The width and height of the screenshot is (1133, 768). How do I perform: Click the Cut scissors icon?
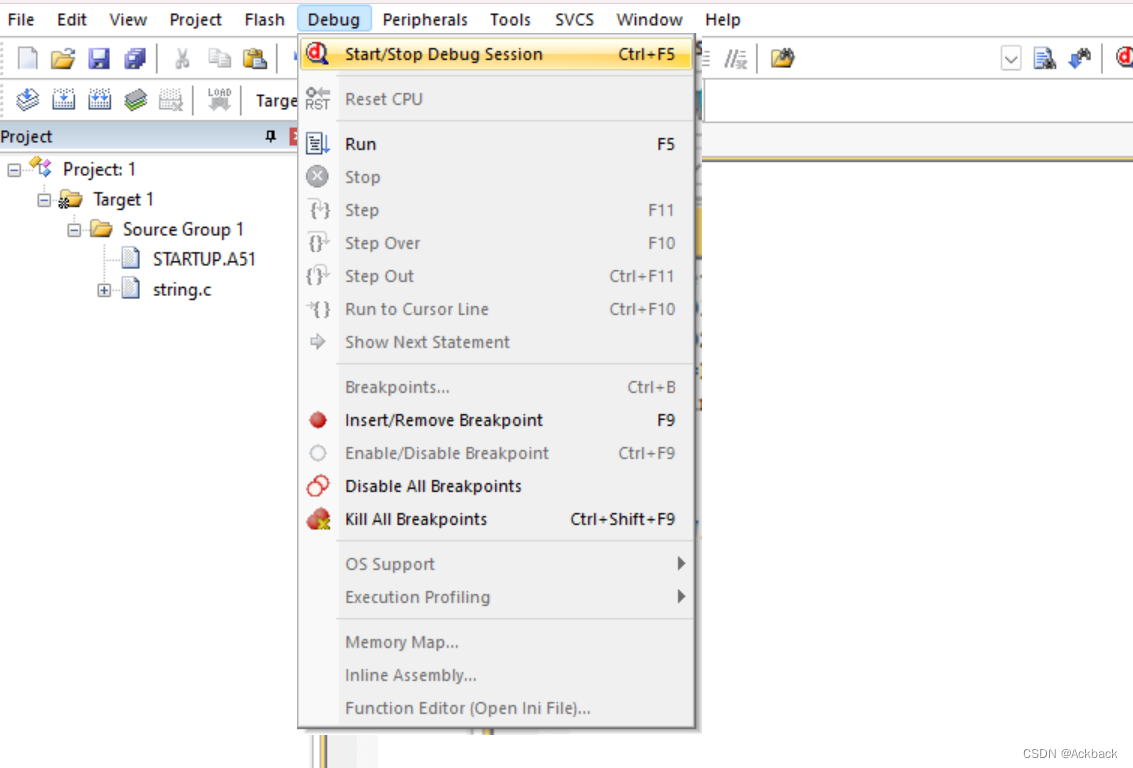(182, 58)
